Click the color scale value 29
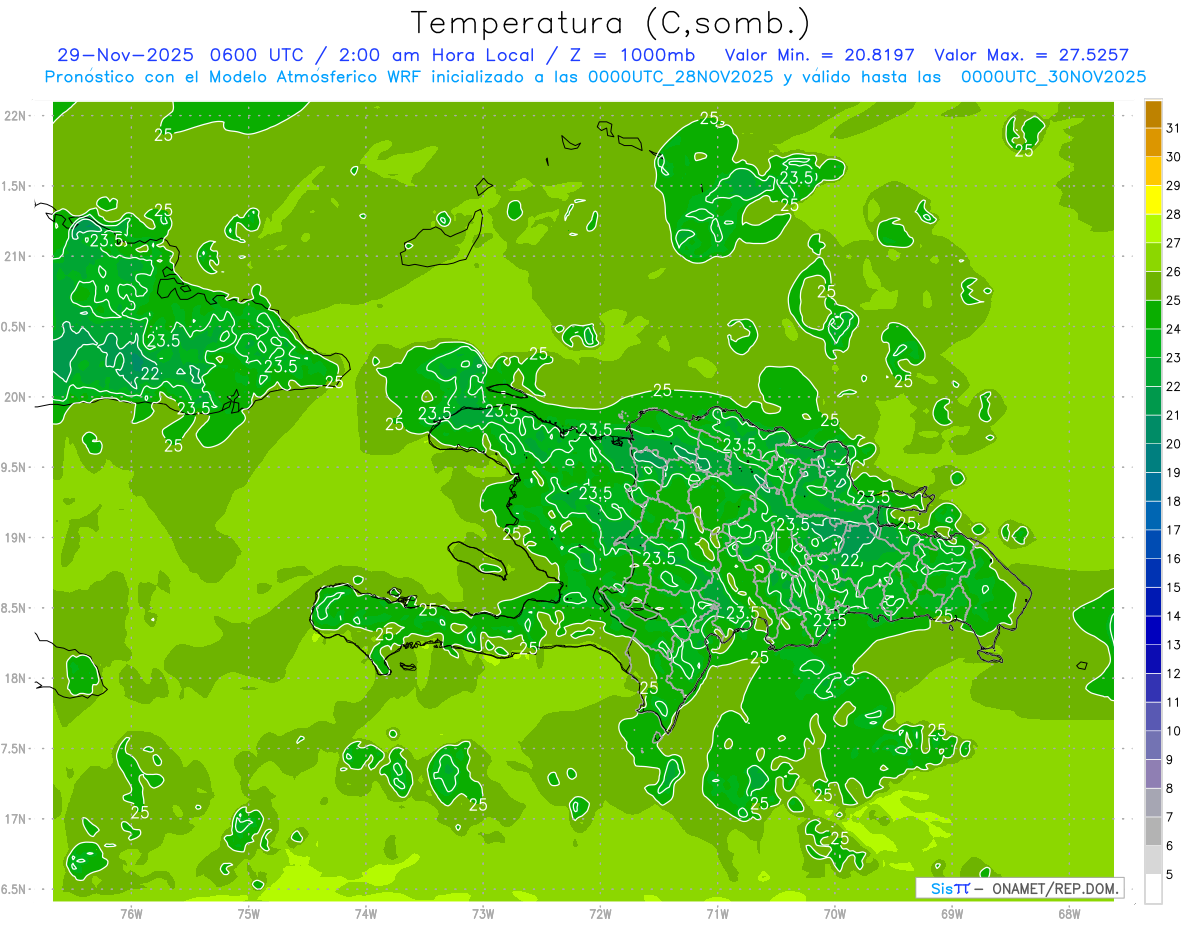The image size is (1200, 927). [x=1173, y=185]
